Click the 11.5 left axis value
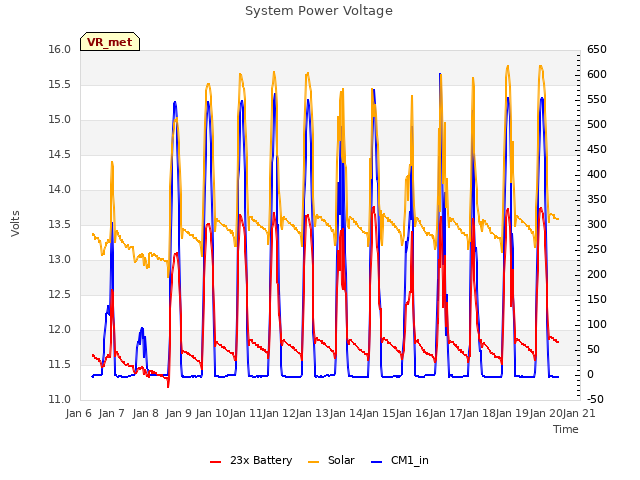This screenshot has height=480, width=640. 60,364
